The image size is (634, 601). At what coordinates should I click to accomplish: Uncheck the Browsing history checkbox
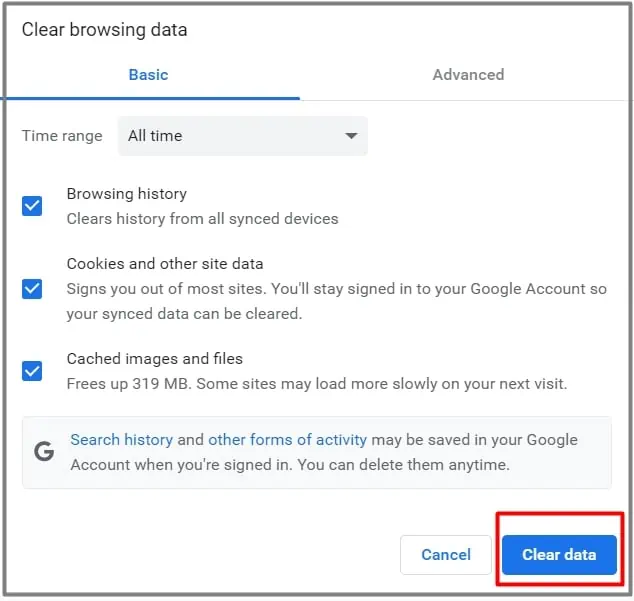tap(32, 206)
